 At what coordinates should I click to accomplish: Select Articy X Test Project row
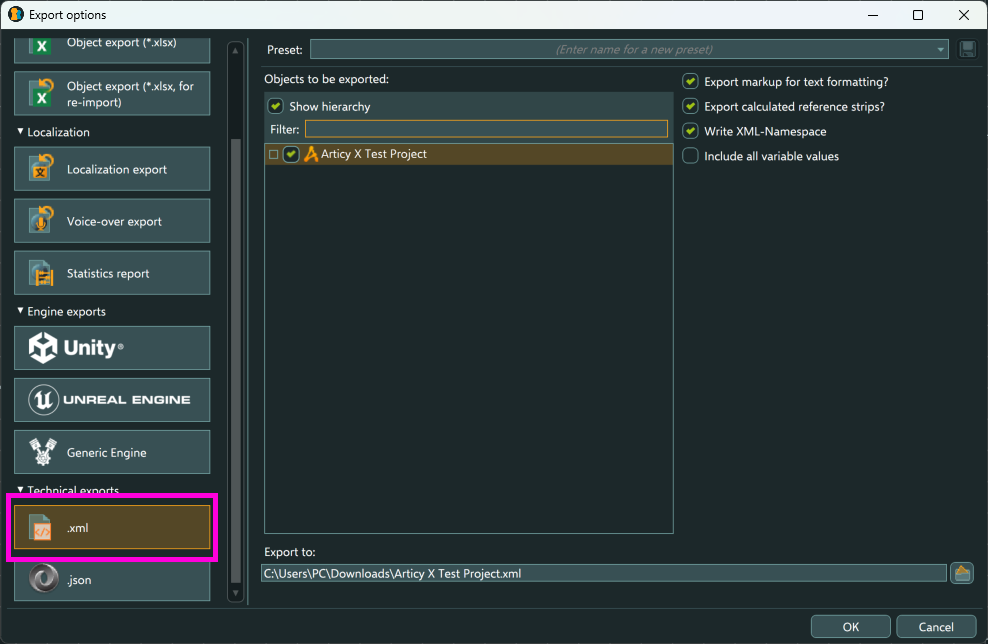(x=469, y=154)
